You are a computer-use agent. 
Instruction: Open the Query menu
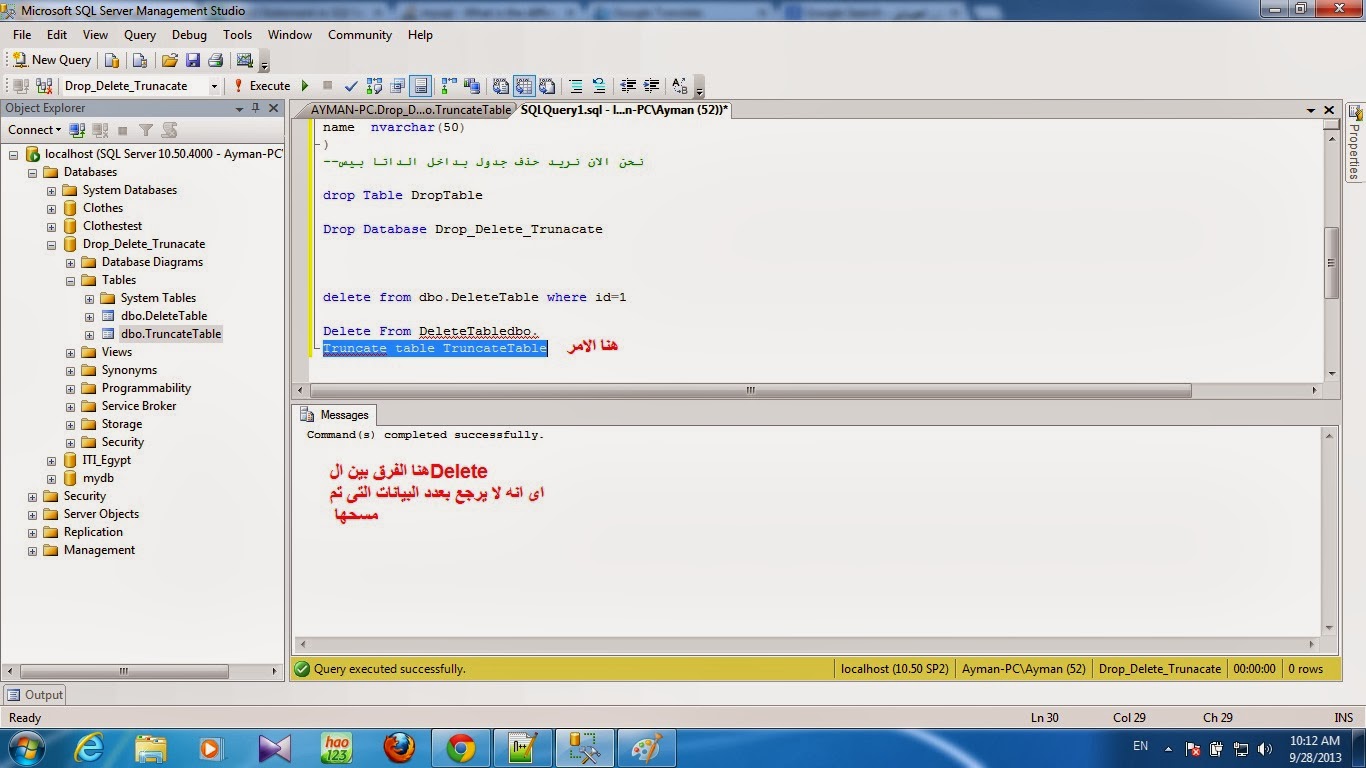point(139,34)
